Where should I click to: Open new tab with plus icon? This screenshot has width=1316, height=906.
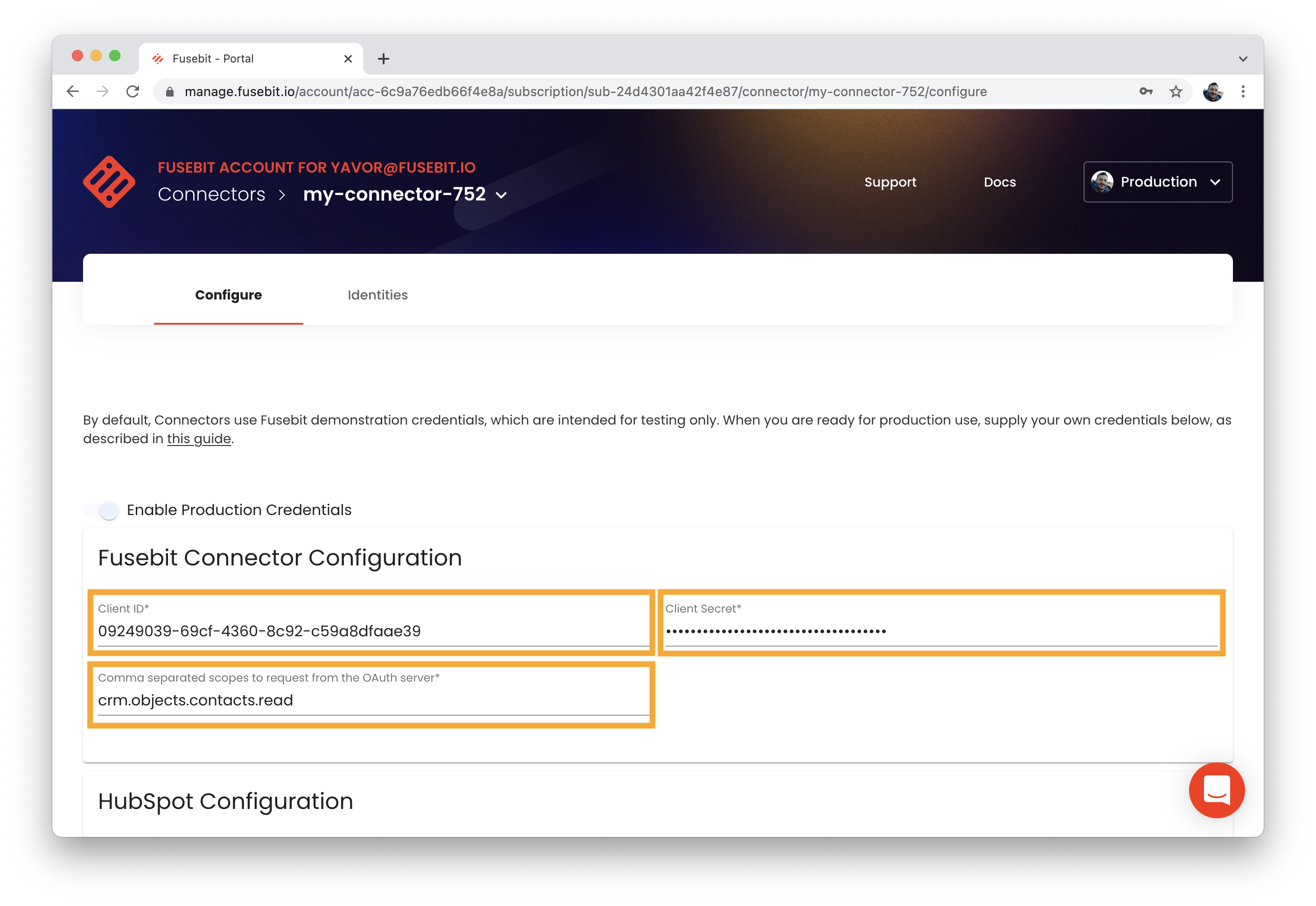pos(383,58)
